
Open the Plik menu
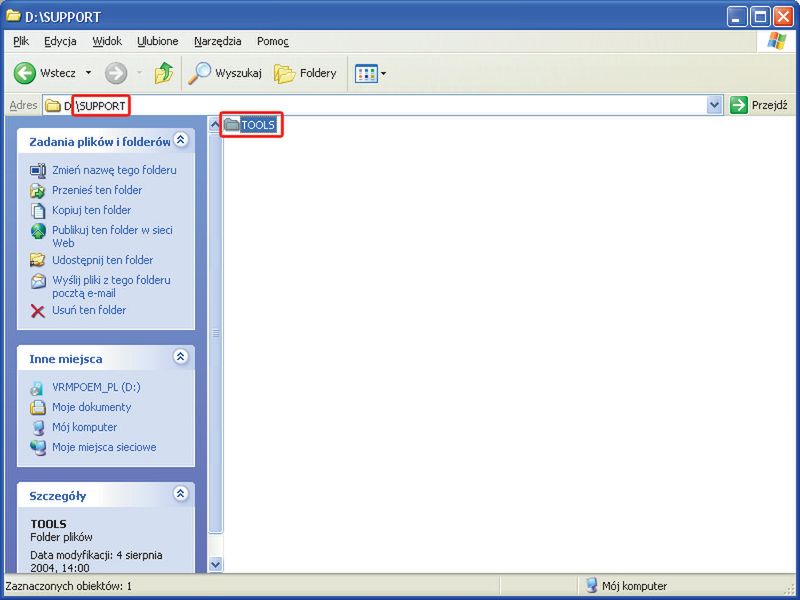21,41
